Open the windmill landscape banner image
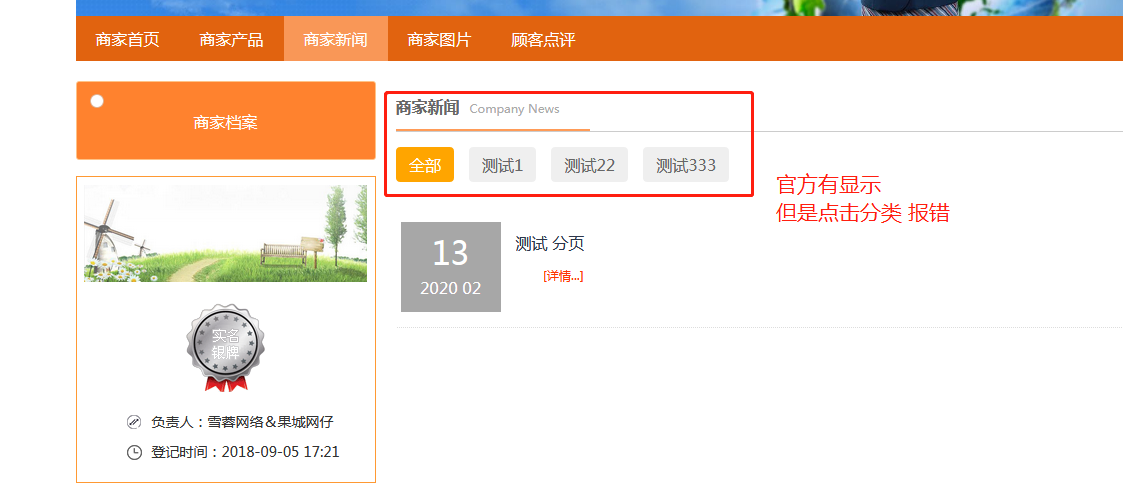 (225, 233)
